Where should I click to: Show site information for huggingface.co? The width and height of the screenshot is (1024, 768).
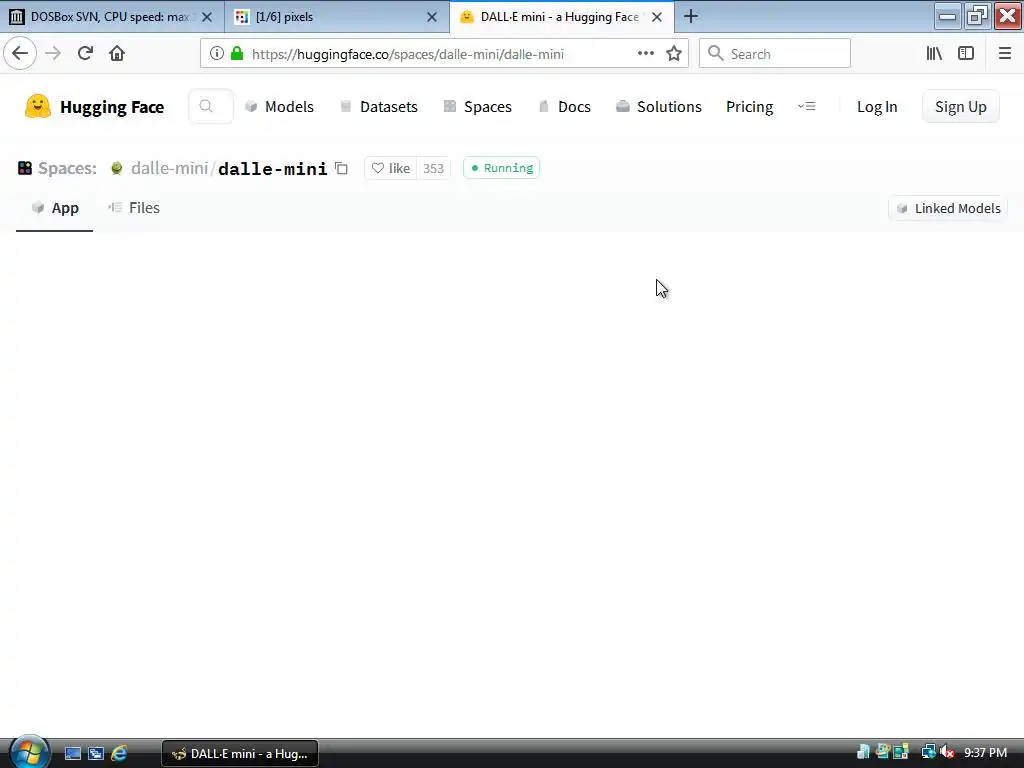pyautogui.click(x=217, y=54)
